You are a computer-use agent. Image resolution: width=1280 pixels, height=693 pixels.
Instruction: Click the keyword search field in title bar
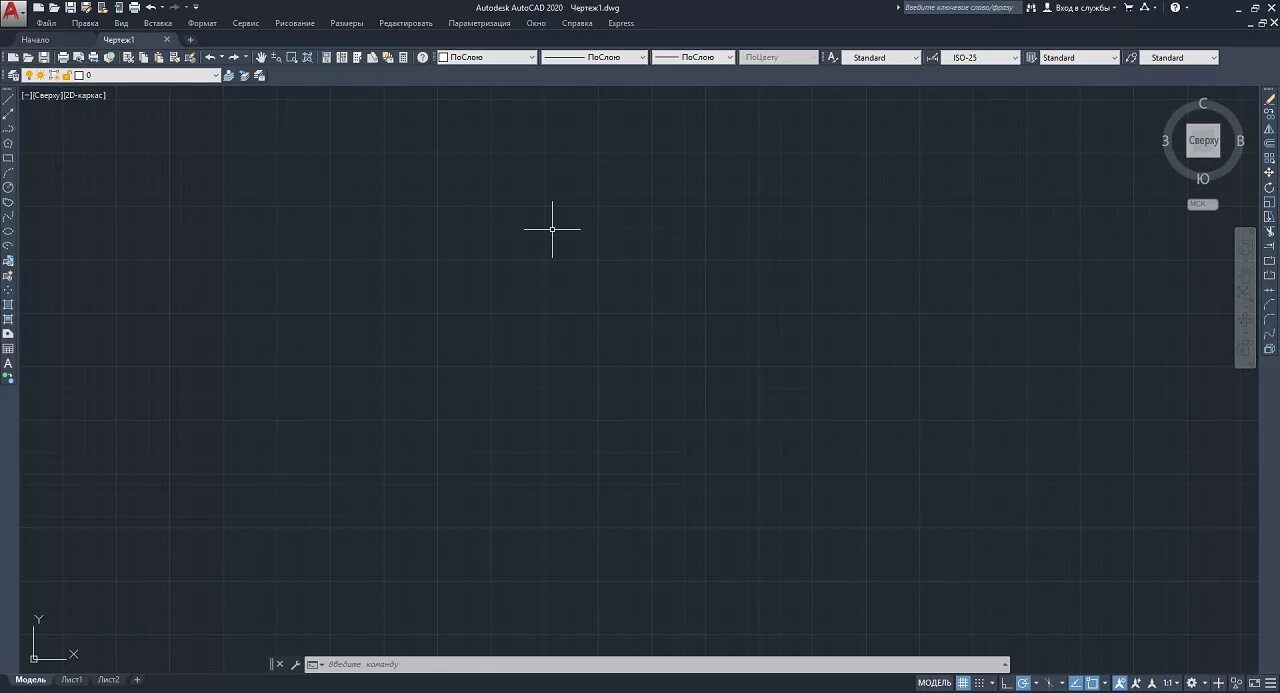click(x=963, y=7)
